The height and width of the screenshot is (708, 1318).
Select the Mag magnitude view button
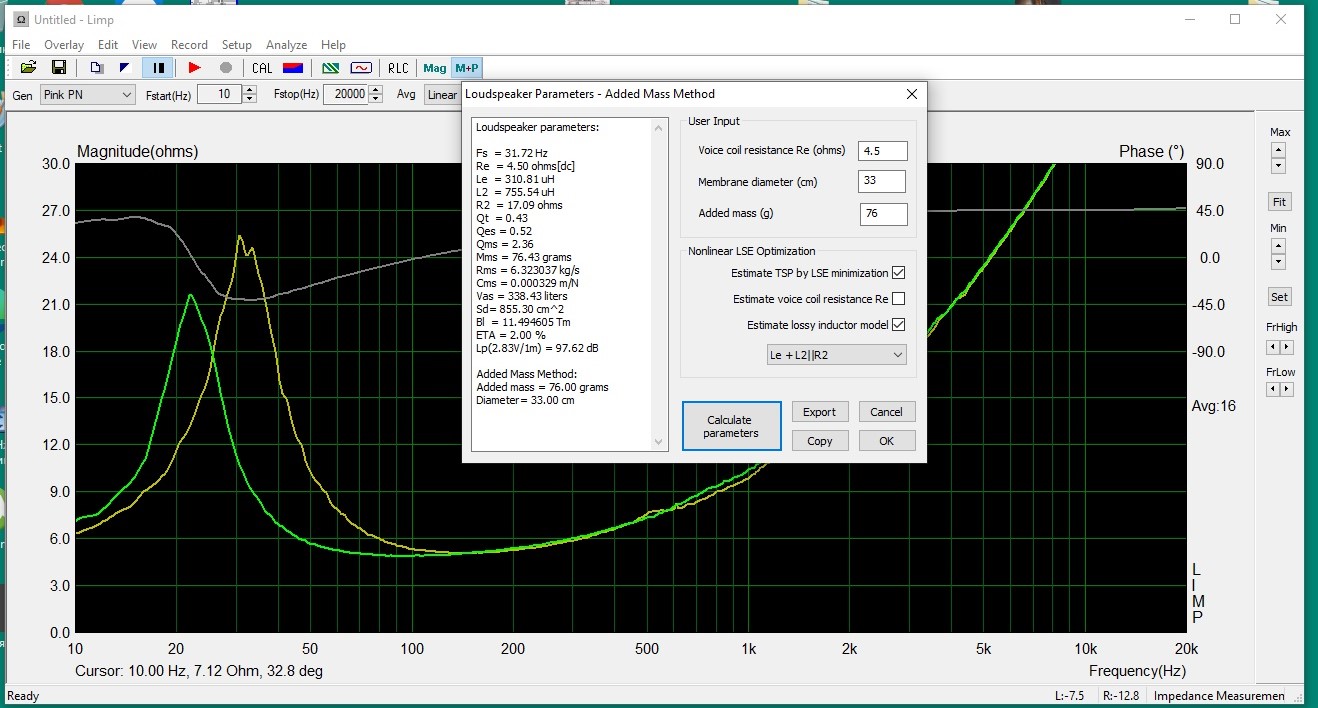(x=435, y=68)
